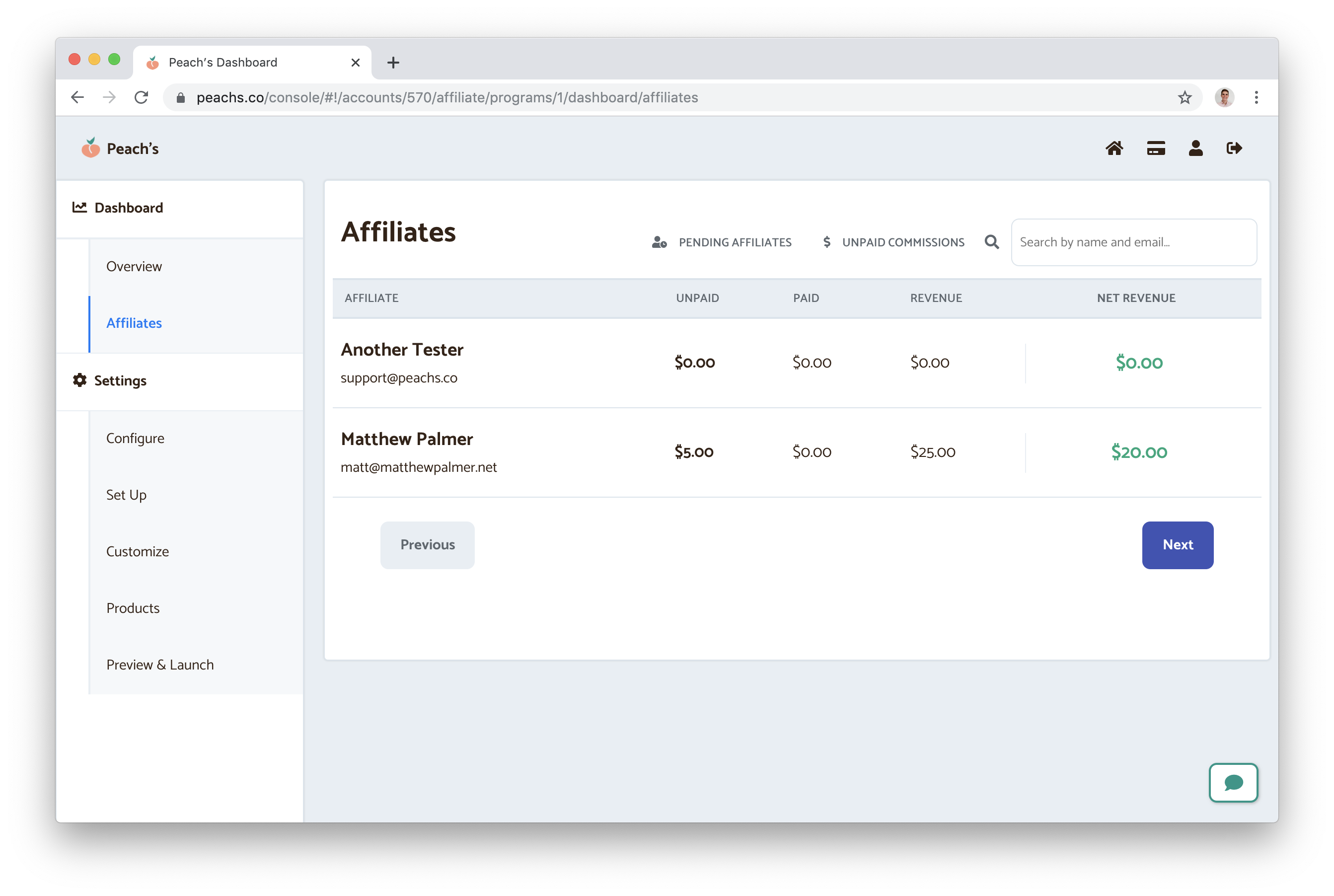Go to Configure in settings menu
Image resolution: width=1334 pixels, height=896 pixels.
pyautogui.click(x=136, y=438)
